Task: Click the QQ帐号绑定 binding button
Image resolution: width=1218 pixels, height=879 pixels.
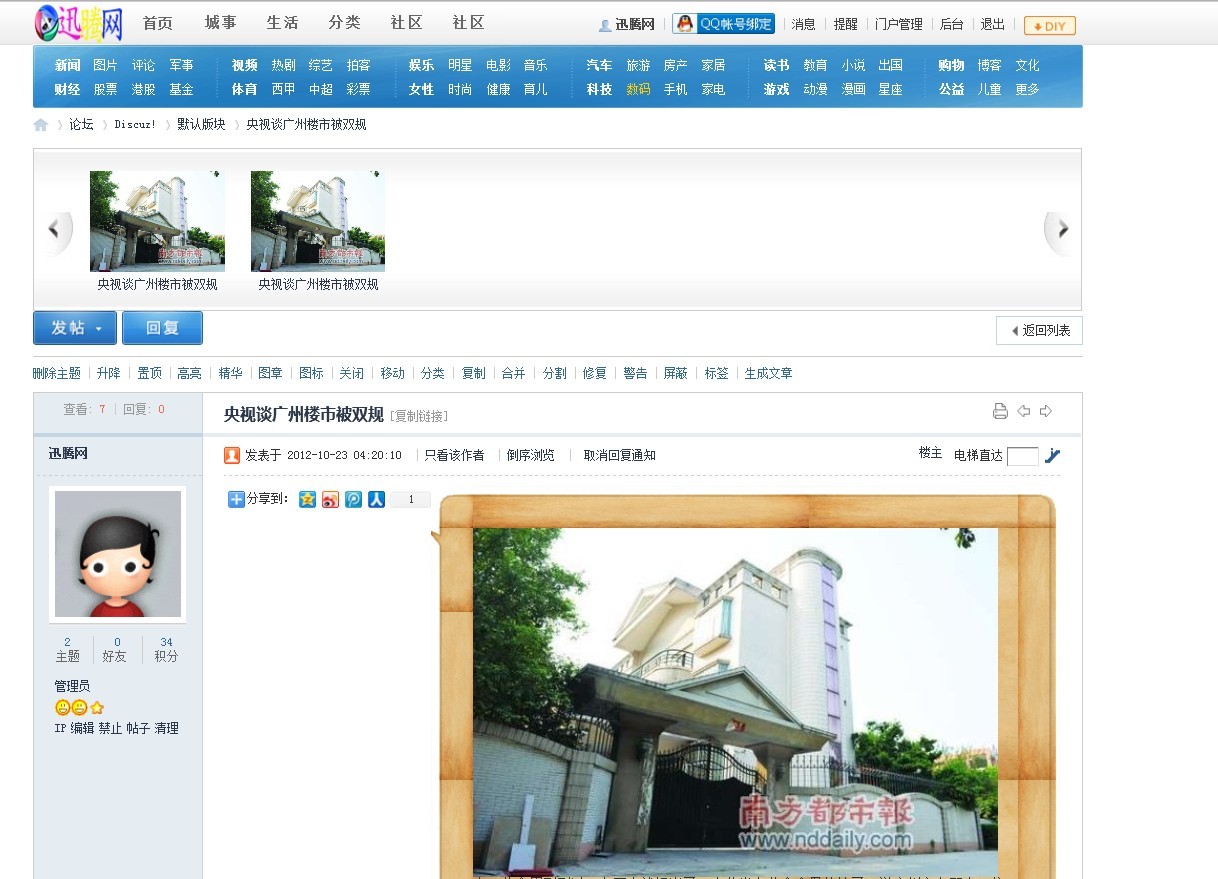Action: click(x=724, y=24)
